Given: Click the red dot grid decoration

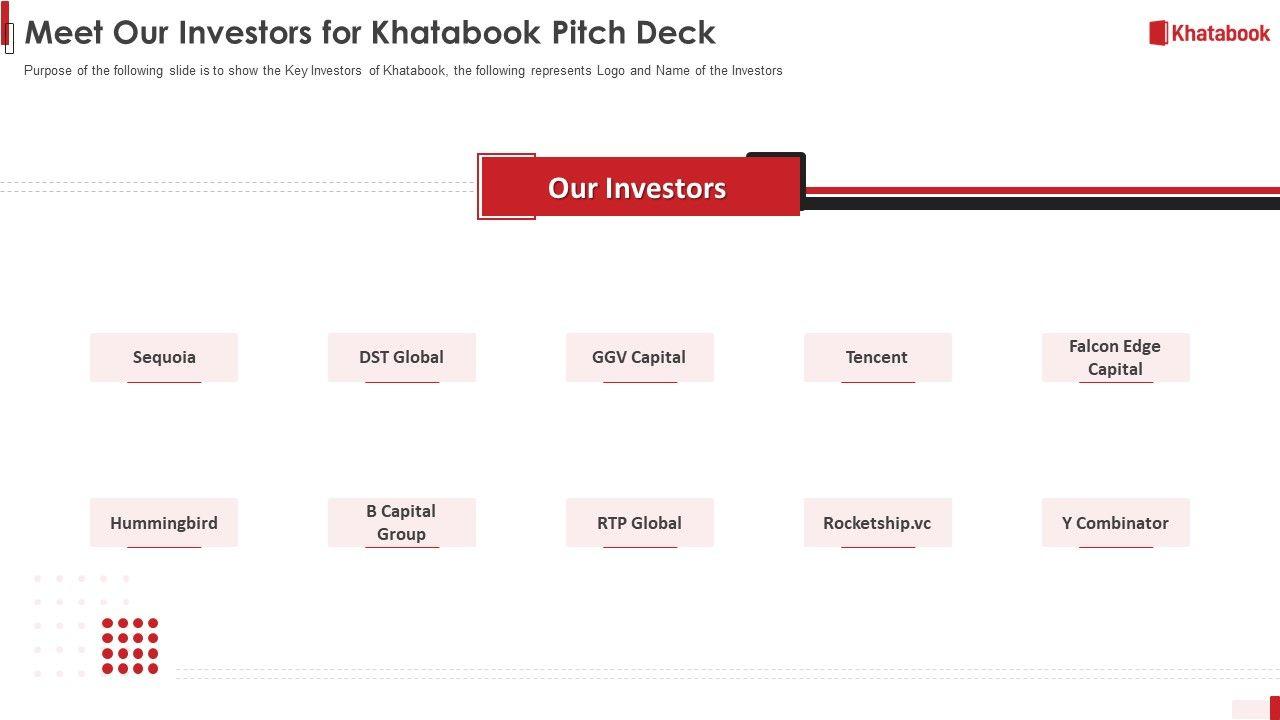Looking at the screenshot, I should (x=130, y=646).
